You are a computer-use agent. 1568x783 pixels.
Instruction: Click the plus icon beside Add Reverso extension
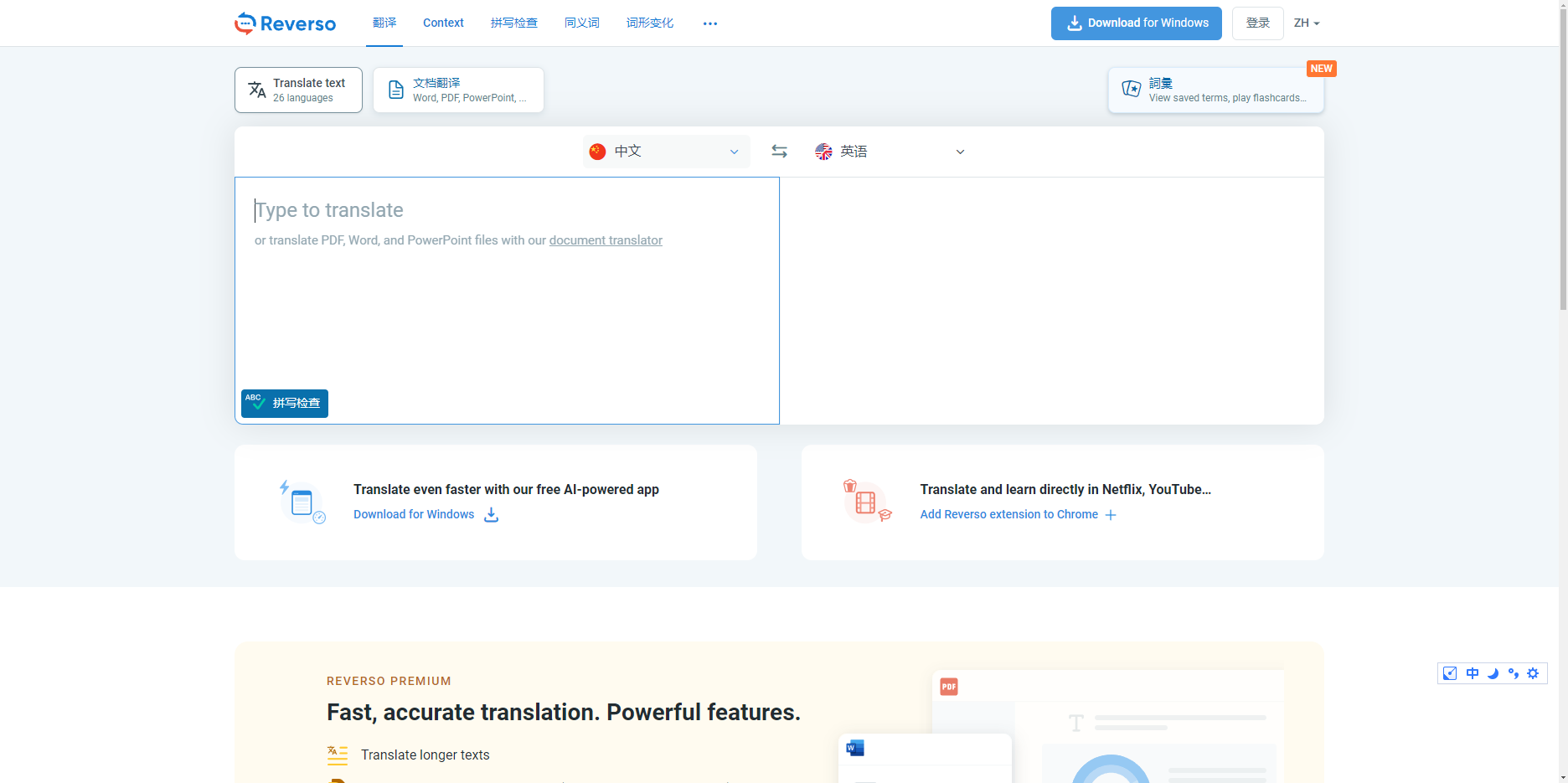click(1111, 515)
